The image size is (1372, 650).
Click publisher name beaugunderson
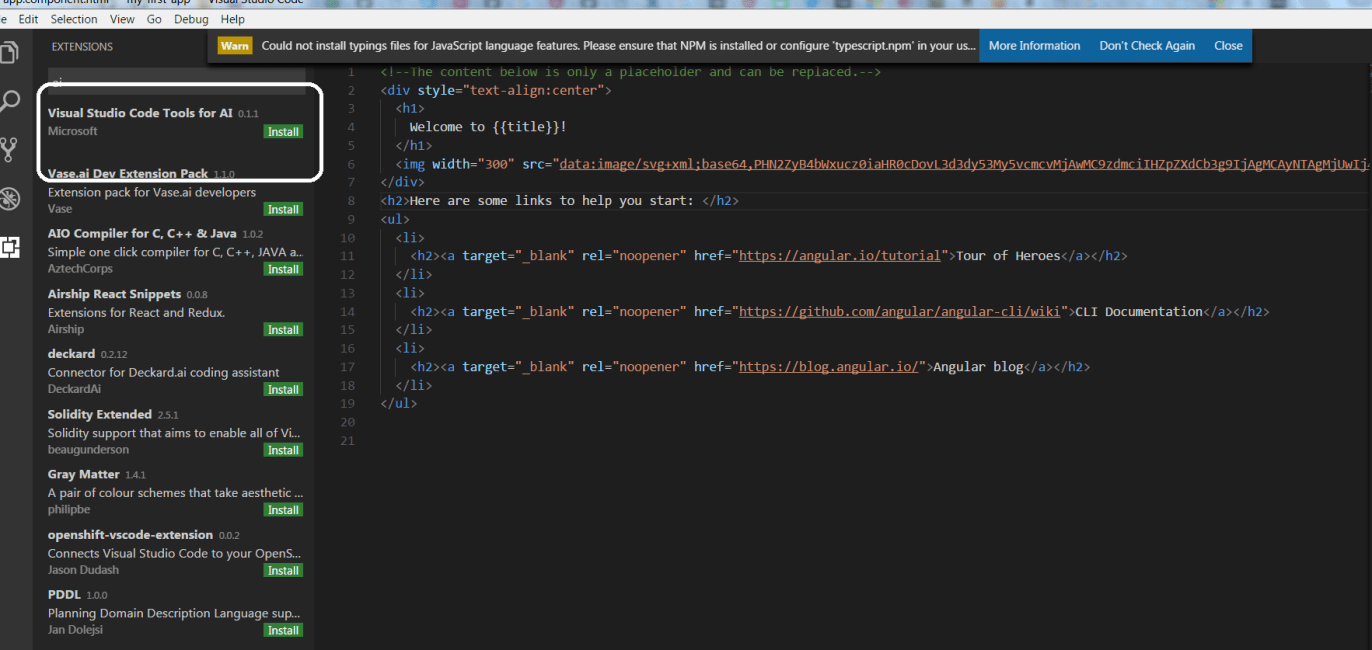pos(88,449)
